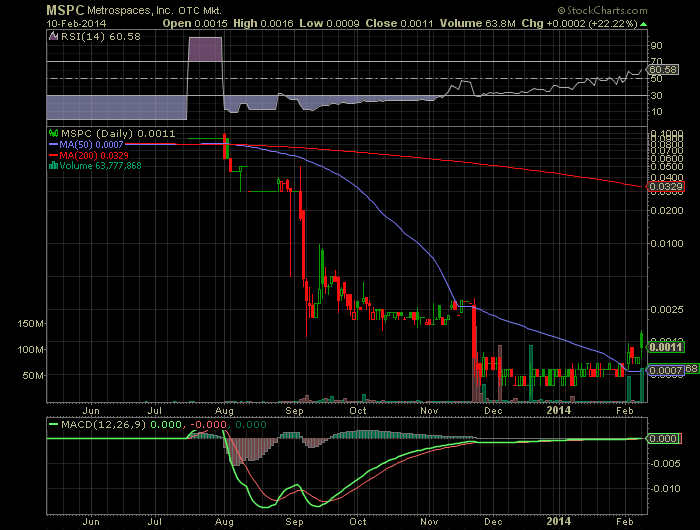Image resolution: width=700 pixels, height=530 pixels.
Task: Click the 'MSPC (Daily) 0.0011' legend text
Action: point(118,134)
